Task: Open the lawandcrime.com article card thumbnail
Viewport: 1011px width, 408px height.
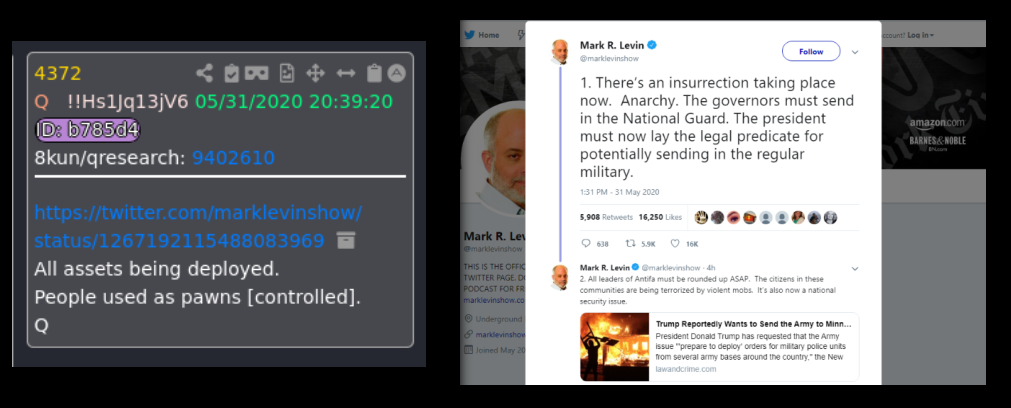Action: (x=614, y=347)
